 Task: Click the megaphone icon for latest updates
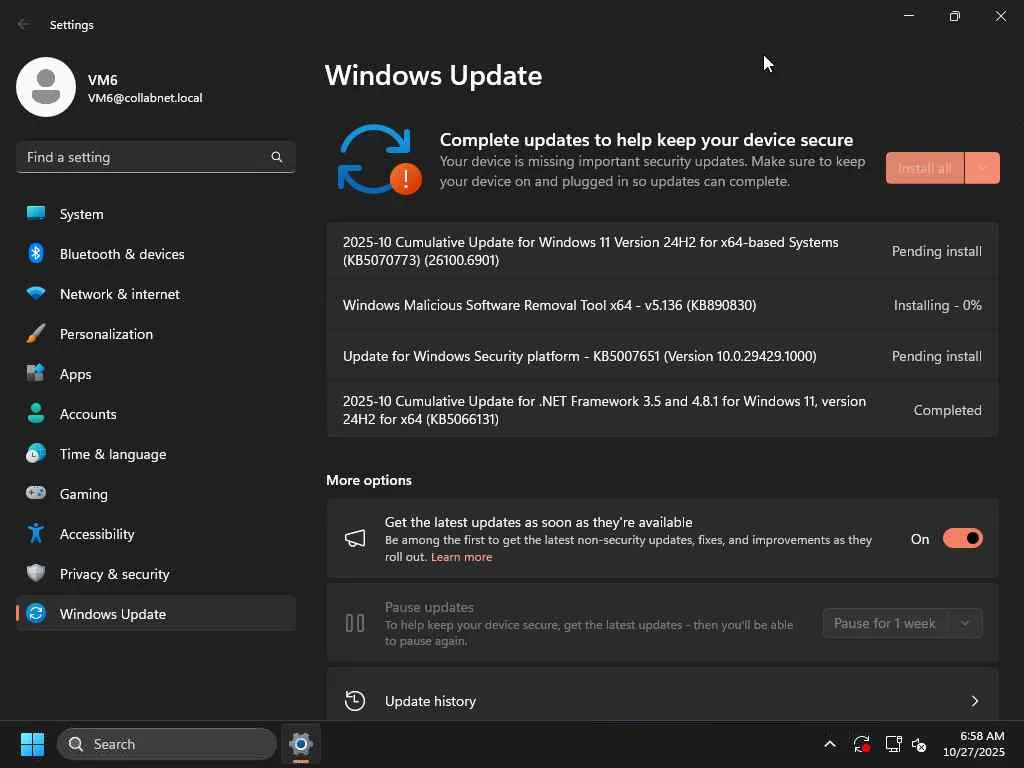pos(355,539)
